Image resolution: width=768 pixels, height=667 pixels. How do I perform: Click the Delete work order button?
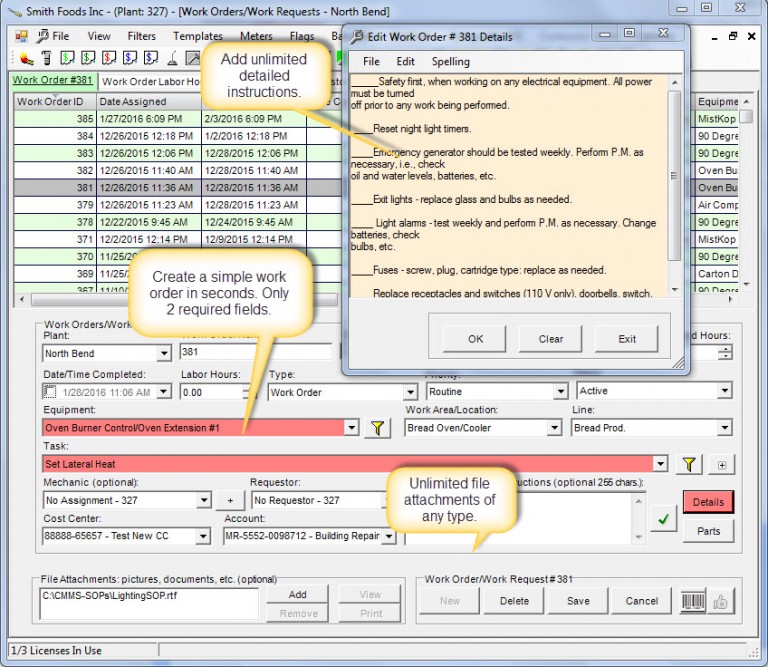514,601
